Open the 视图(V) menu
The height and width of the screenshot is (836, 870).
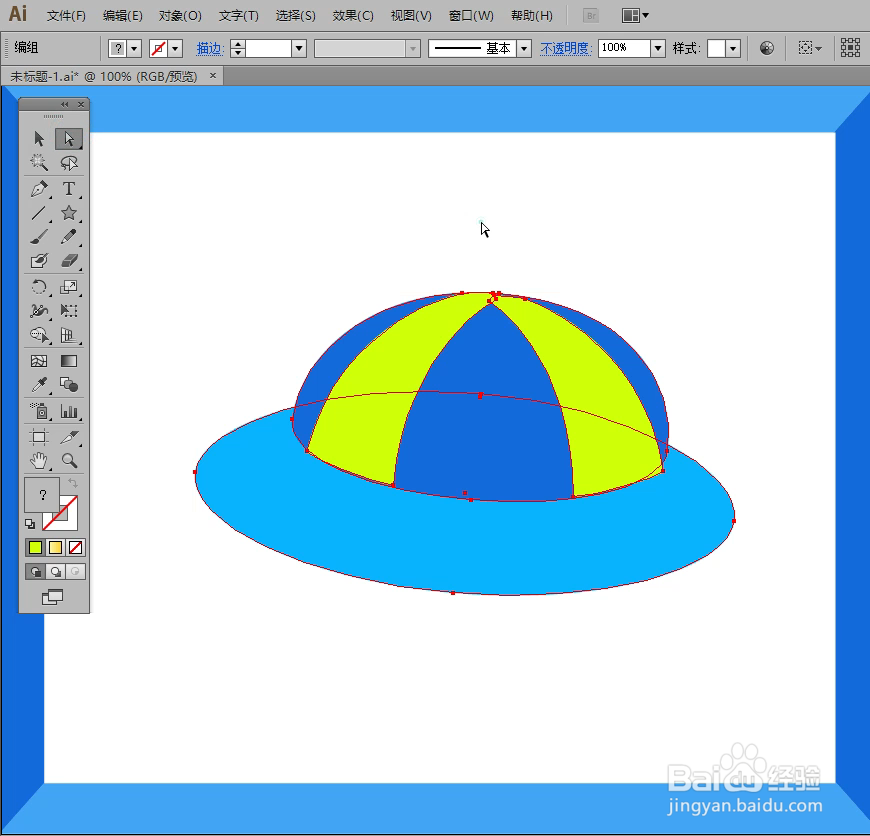click(411, 16)
